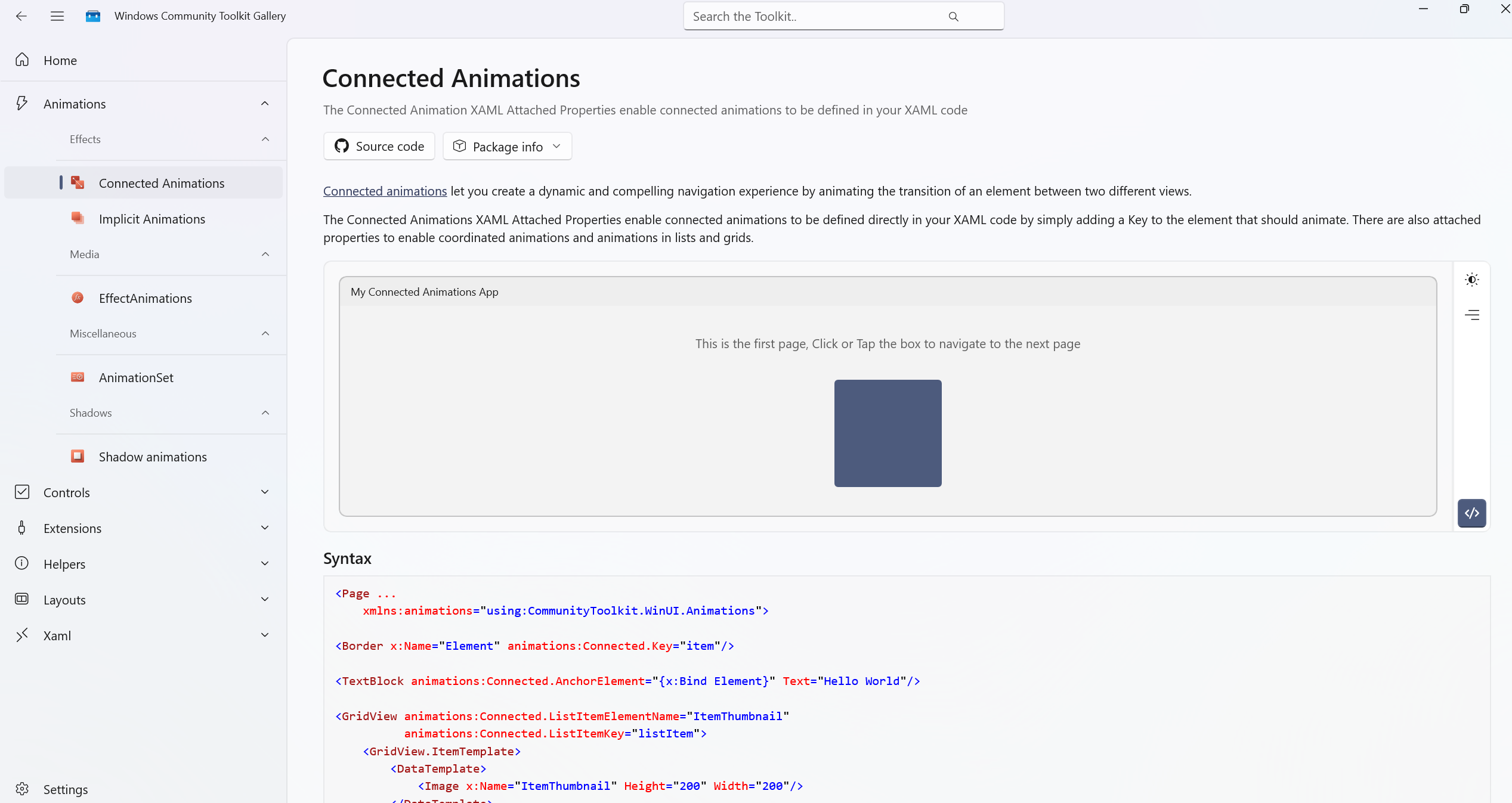The image size is (1512, 803).
Task: Select Connected Animations in sidebar
Action: [x=143, y=182]
